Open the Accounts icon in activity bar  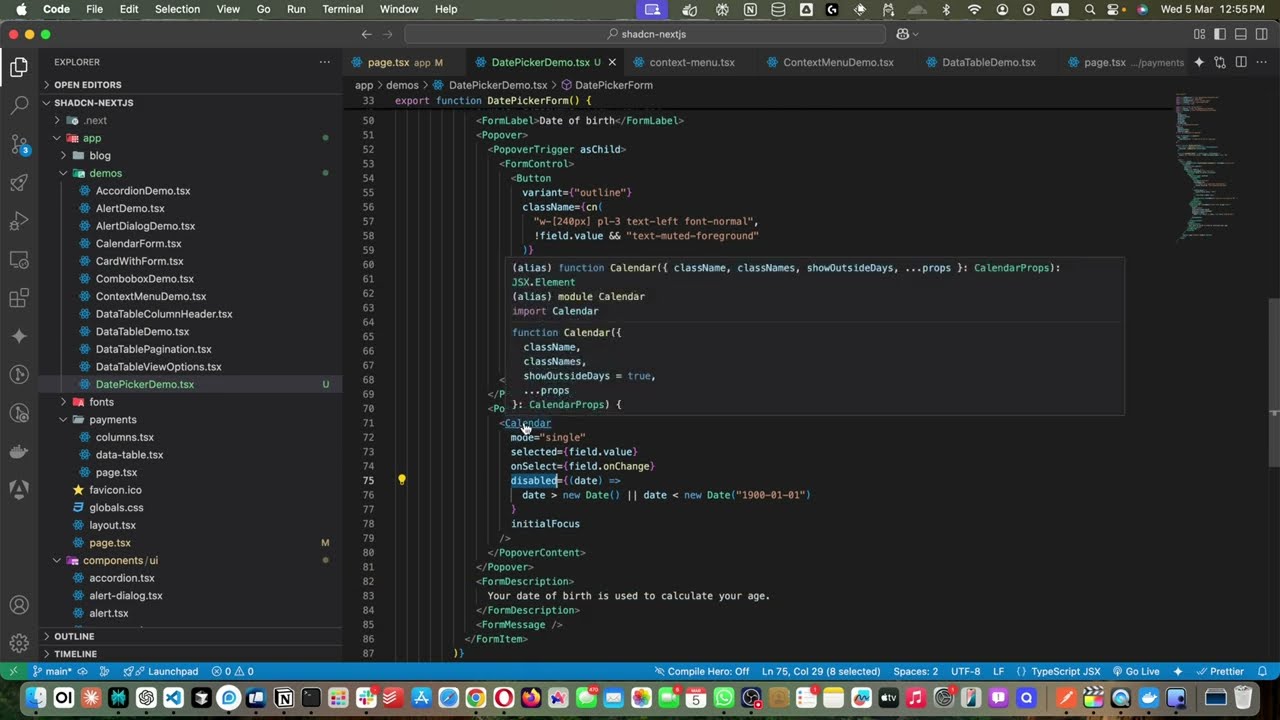[x=20, y=604]
